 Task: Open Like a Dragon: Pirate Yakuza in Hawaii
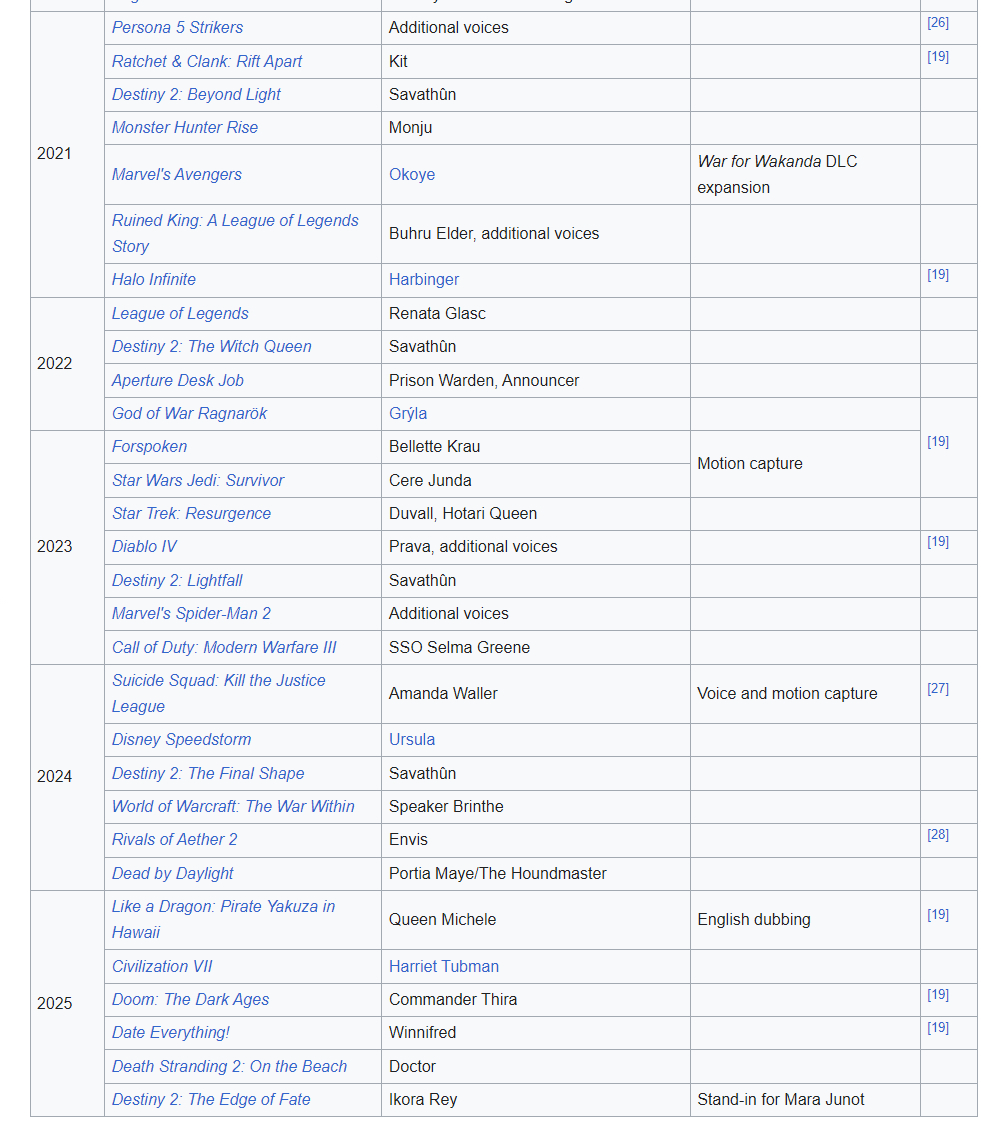(223, 919)
